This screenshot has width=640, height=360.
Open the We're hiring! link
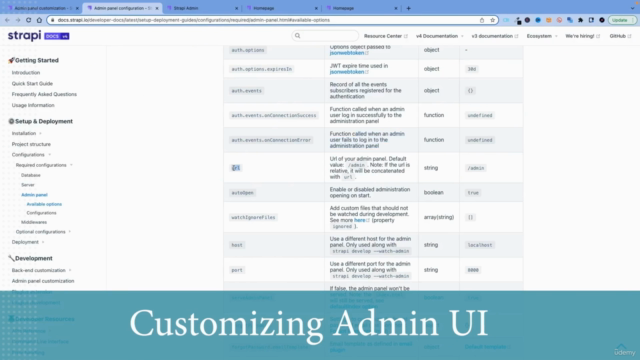(582, 36)
